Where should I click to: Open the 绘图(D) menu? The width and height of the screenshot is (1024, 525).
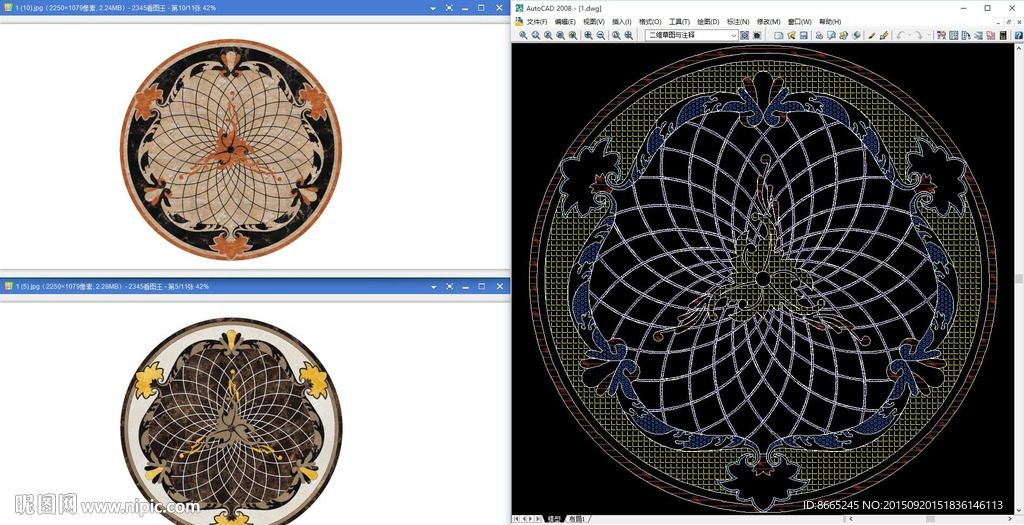[708, 21]
